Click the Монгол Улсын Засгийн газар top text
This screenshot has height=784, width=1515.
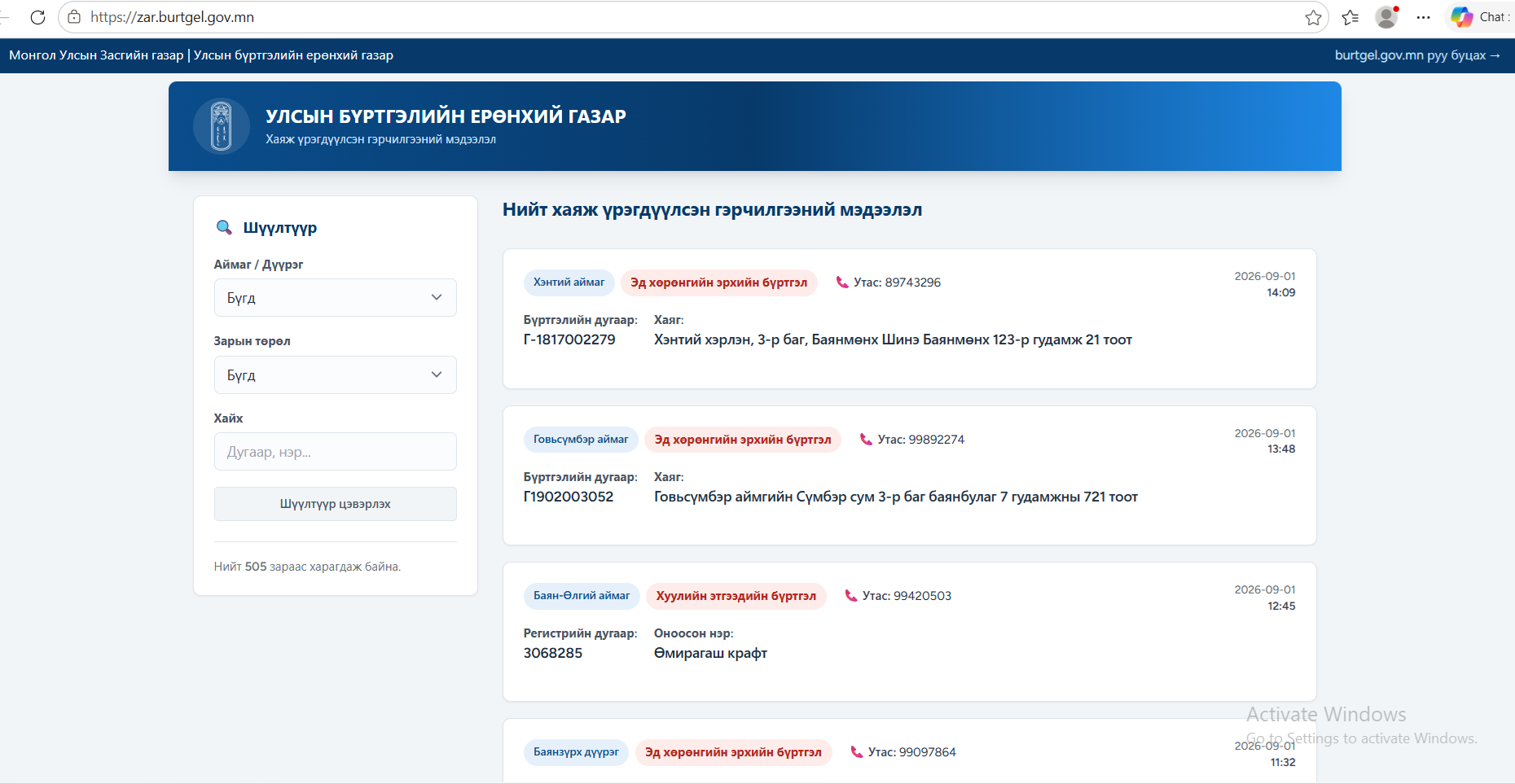point(96,55)
